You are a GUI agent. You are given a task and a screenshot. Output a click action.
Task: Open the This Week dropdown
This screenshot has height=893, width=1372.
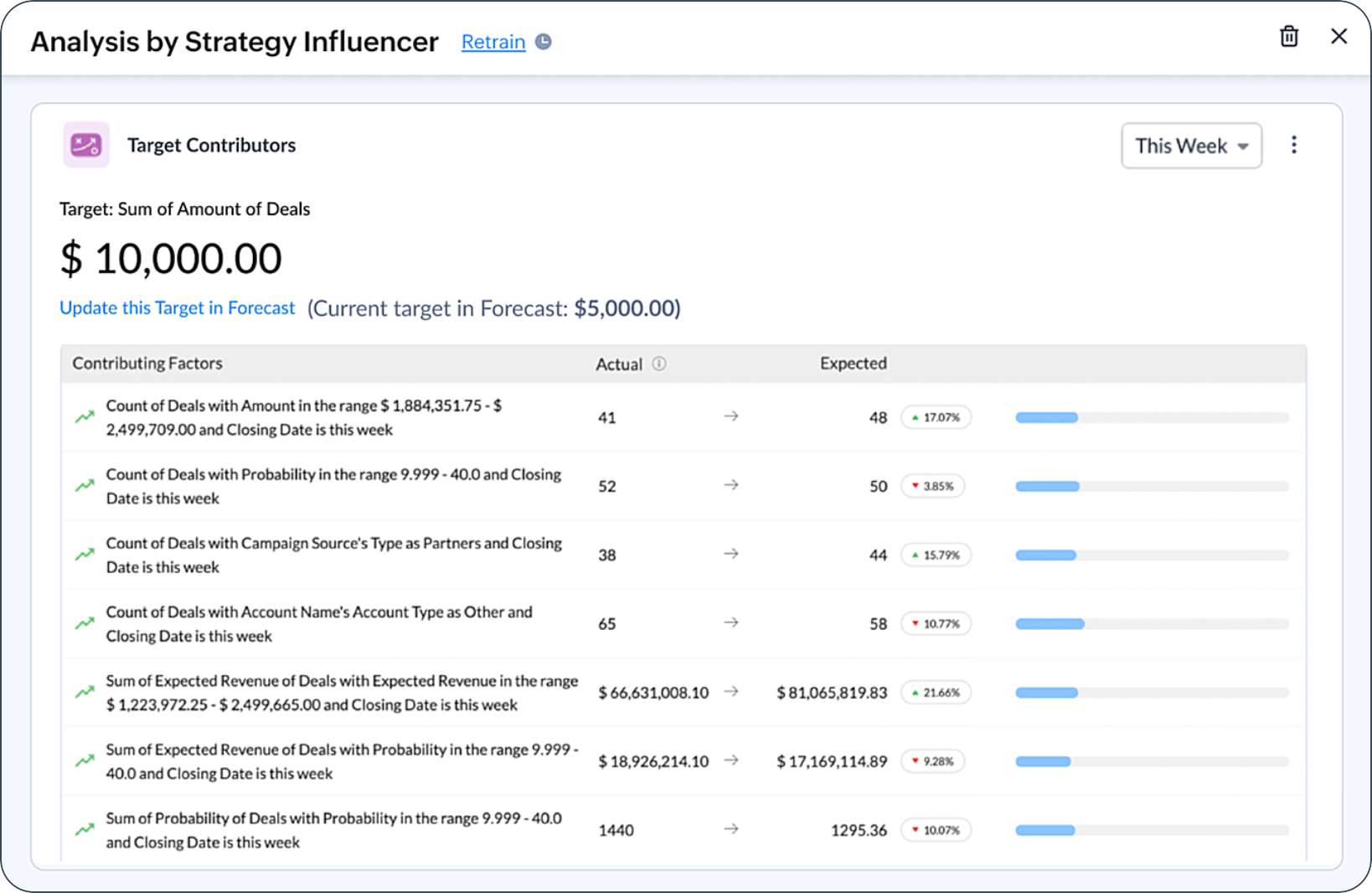coord(1191,146)
